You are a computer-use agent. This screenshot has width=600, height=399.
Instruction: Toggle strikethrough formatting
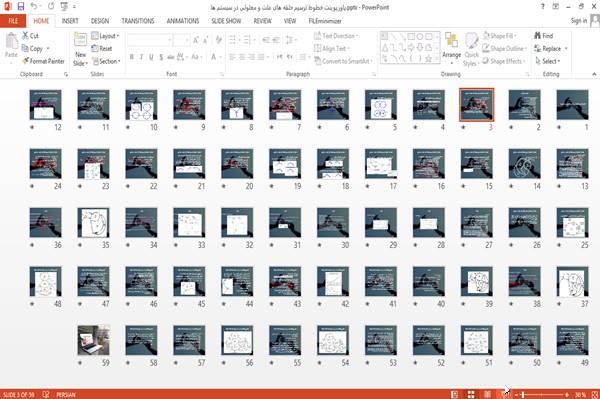click(171, 57)
